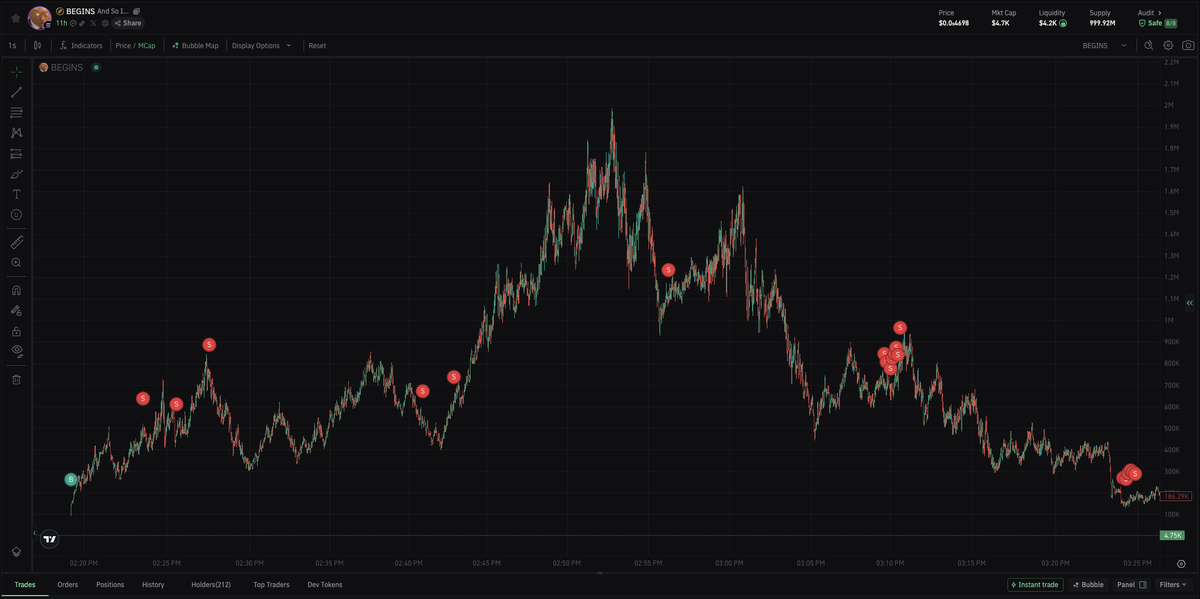Click the Share button
The height and width of the screenshot is (599, 1200).
click(128, 23)
